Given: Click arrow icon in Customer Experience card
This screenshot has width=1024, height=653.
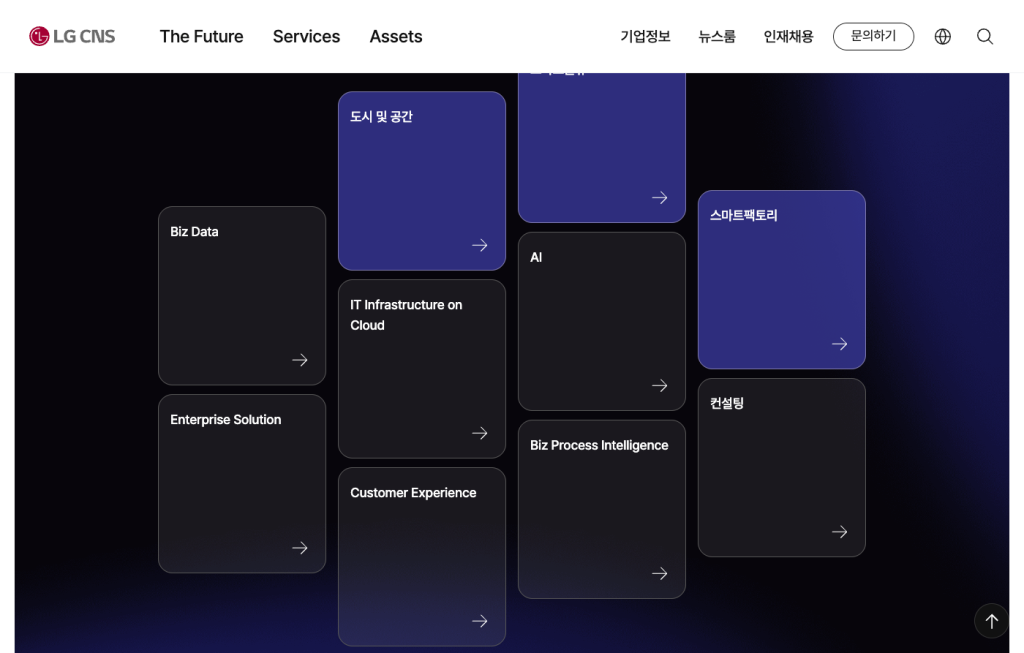Looking at the screenshot, I should pos(480,621).
